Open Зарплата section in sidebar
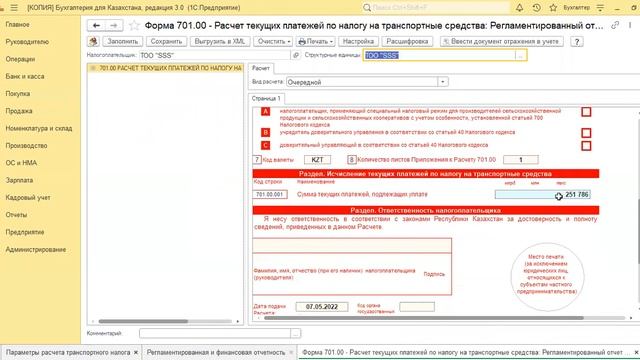640x360 pixels. (x=20, y=180)
